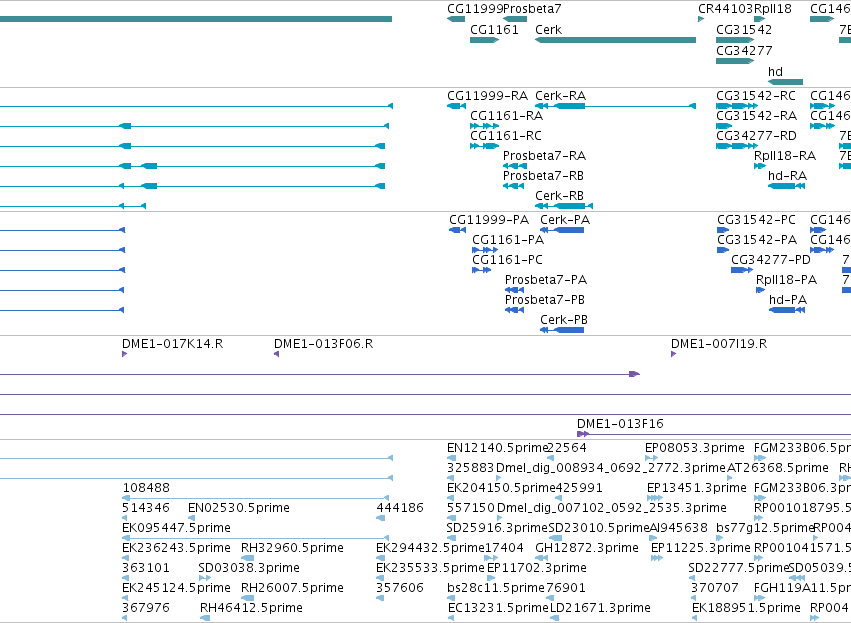The image size is (851, 623).
Task: Select the EP08053.3prime EST
Action: pos(651,458)
